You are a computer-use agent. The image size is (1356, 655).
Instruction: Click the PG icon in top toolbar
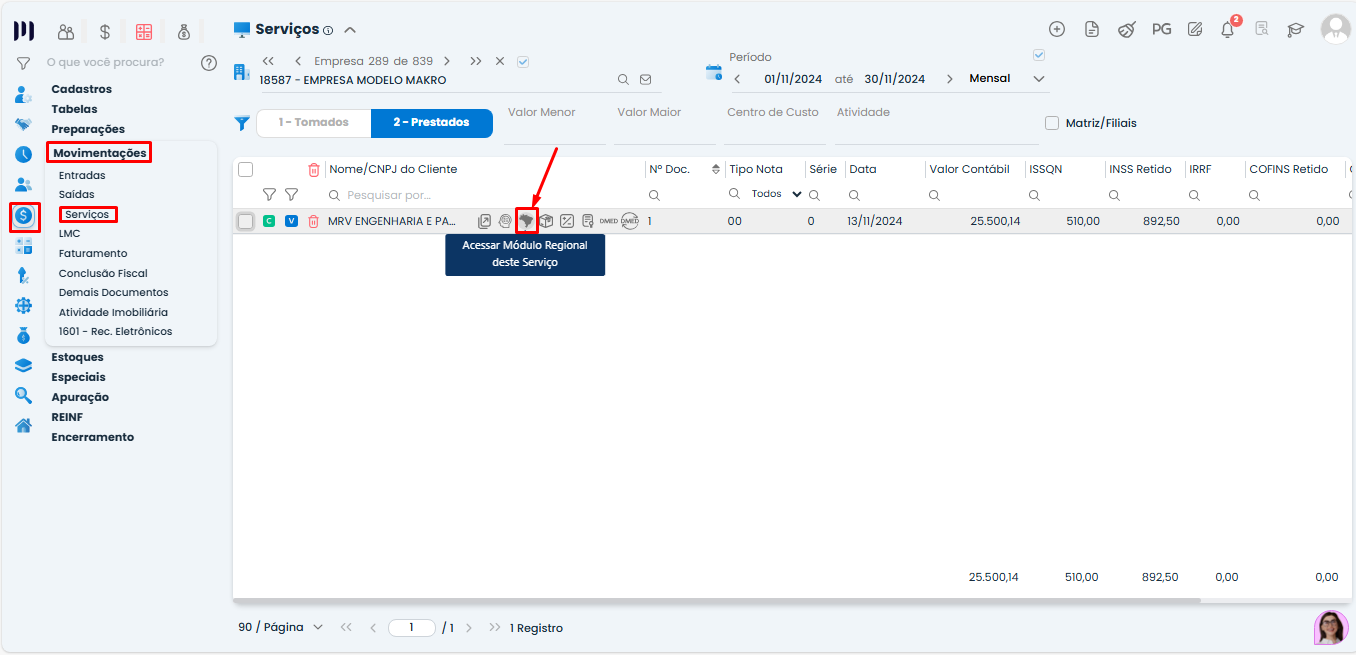click(1161, 29)
